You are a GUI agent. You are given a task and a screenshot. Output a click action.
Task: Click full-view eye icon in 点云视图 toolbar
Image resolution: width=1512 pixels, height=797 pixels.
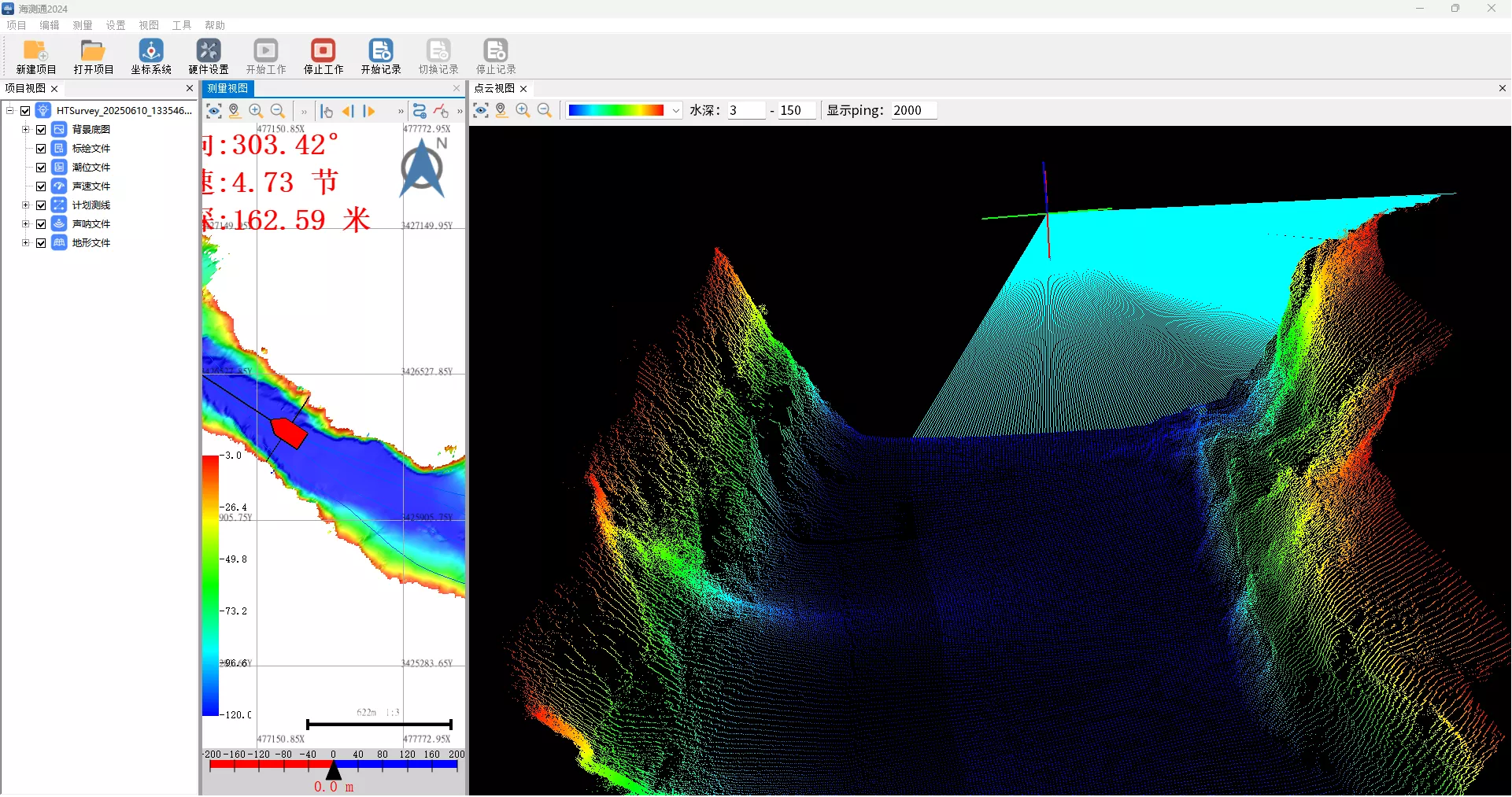[x=481, y=110]
